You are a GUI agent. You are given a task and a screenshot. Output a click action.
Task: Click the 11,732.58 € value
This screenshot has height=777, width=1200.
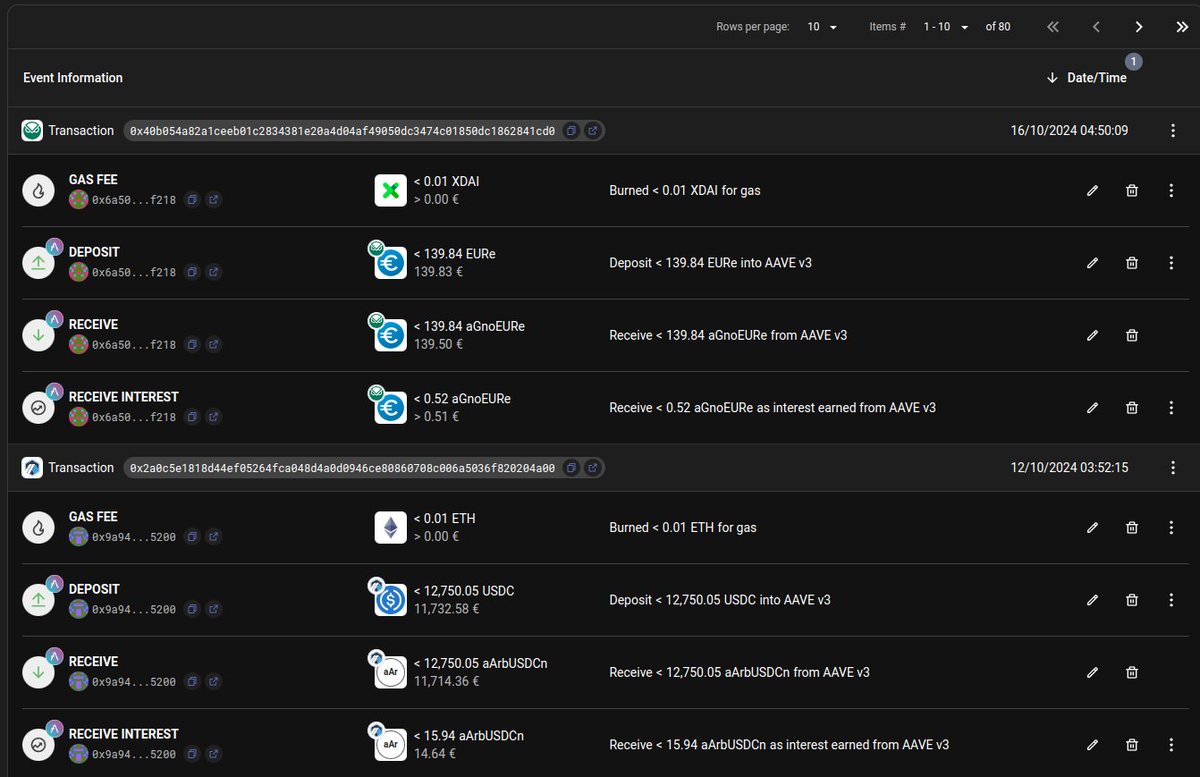point(447,609)
